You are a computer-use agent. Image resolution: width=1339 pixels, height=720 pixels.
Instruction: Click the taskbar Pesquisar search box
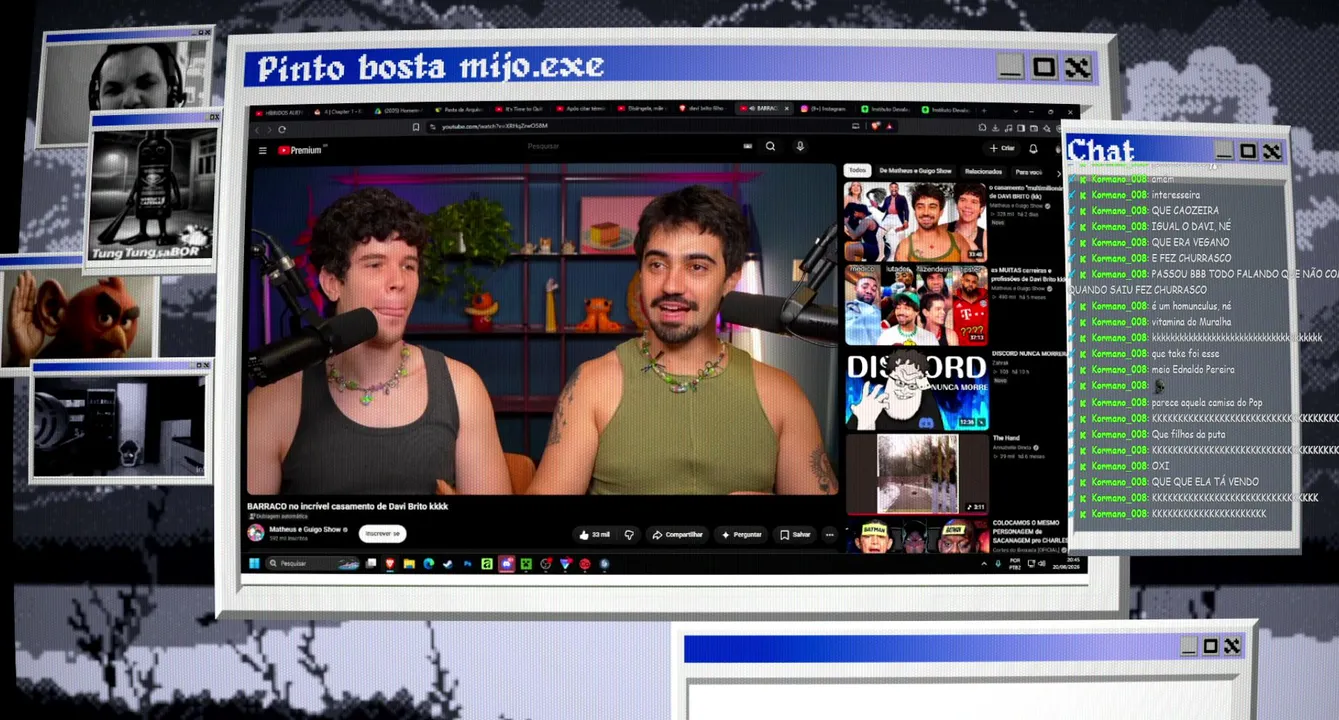point(314,564)
